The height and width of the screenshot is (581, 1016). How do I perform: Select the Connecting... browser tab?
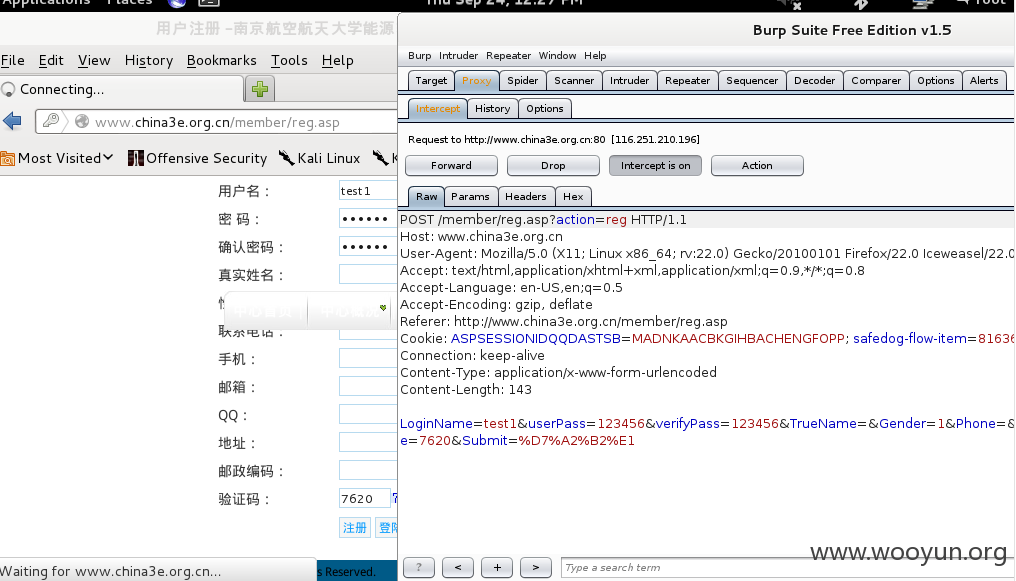click(x=122, y=89)
